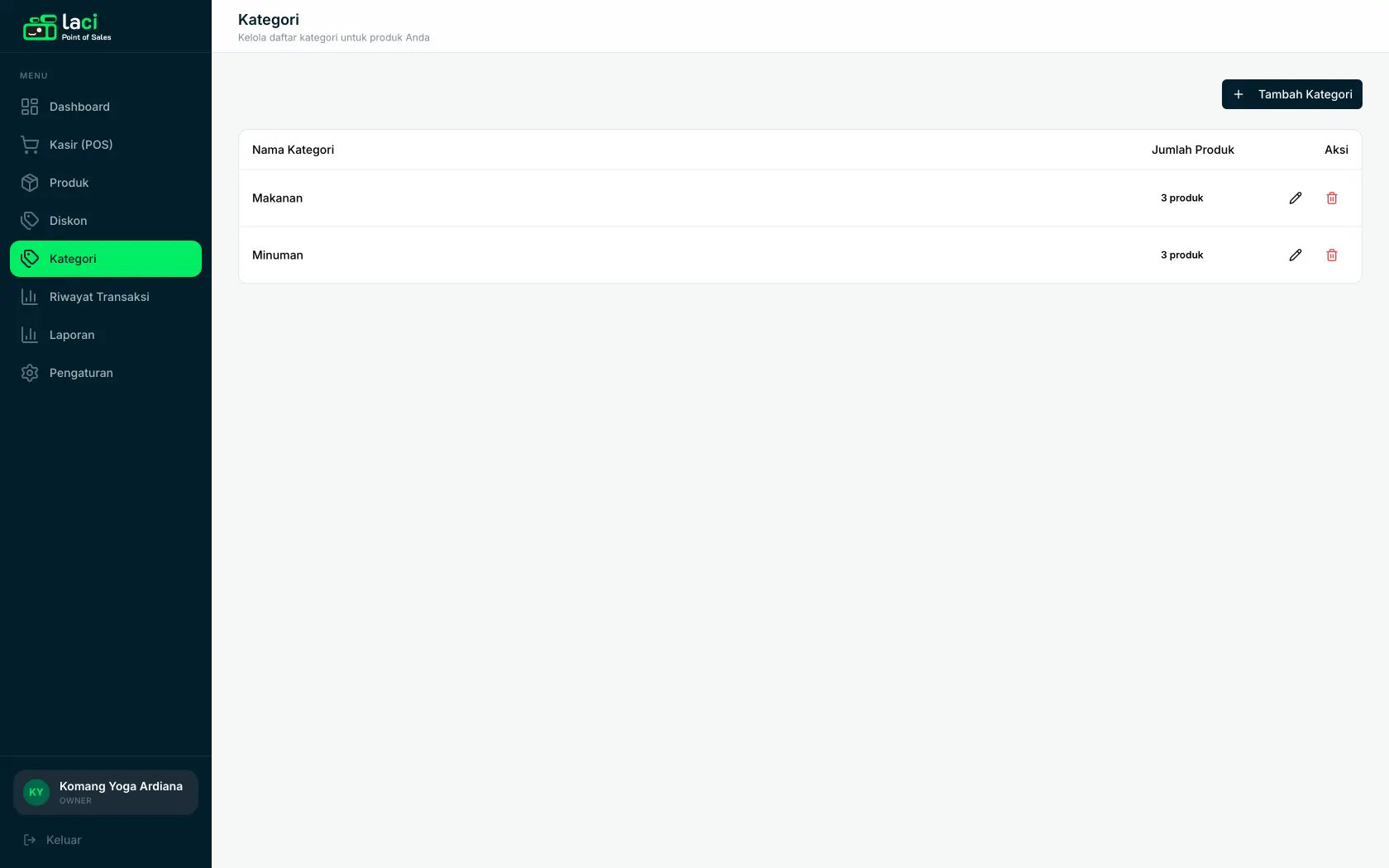Select the Kategori menu item

(x=106, y=259)
